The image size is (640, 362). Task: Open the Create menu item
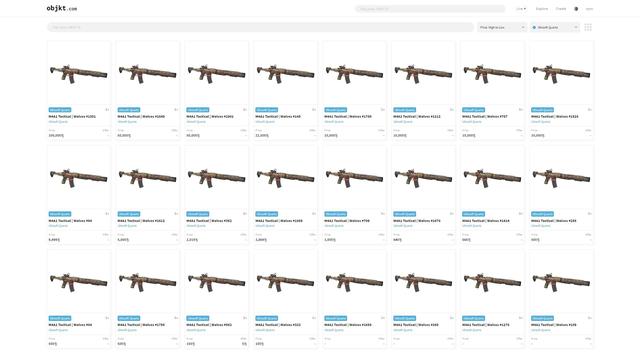pos(561,9)
